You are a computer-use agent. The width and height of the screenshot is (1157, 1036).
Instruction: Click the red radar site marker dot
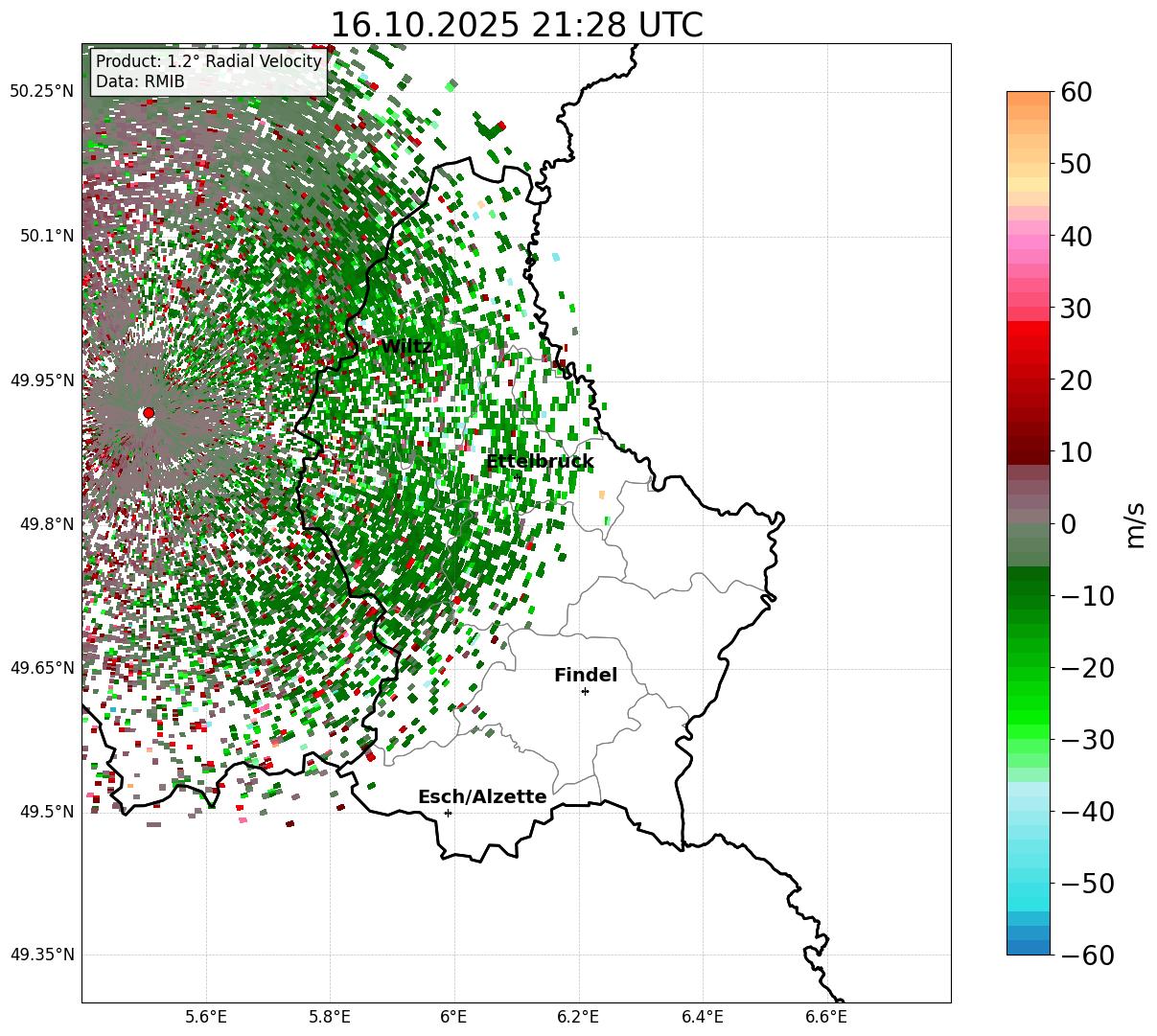[x=148, y=413]
